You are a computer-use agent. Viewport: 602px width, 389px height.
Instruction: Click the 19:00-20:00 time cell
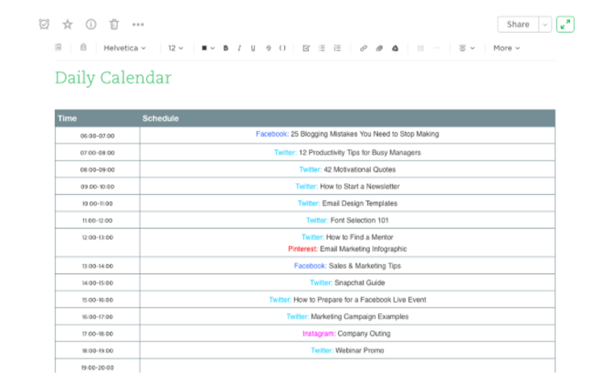98,366
